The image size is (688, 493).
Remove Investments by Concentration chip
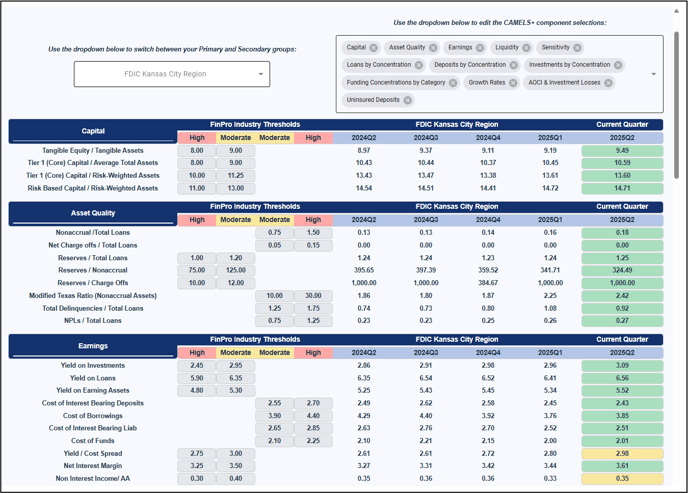(616, 65)
